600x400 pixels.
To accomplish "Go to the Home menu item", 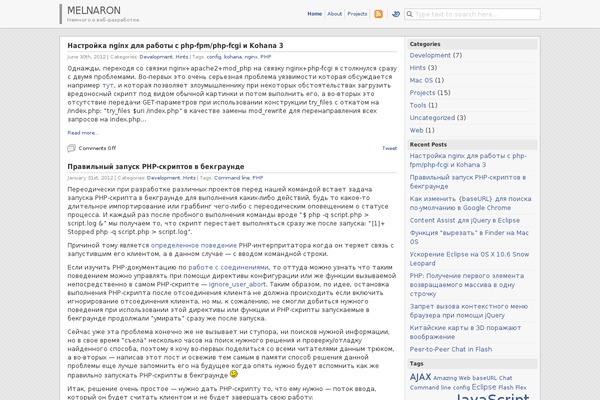I will point(315,14).
